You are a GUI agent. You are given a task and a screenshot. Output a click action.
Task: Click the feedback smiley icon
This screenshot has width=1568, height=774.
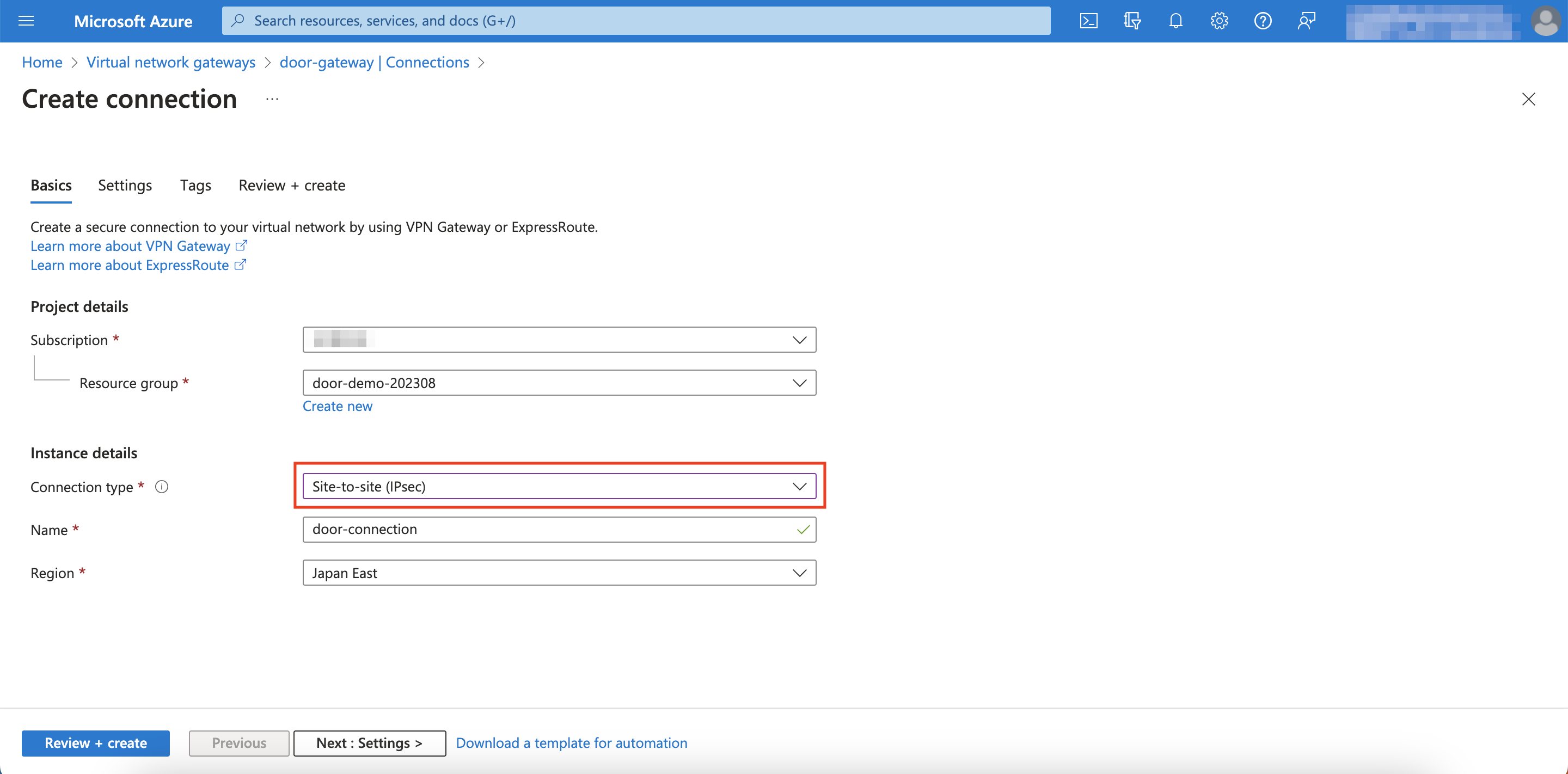(x=1306, y=20)
